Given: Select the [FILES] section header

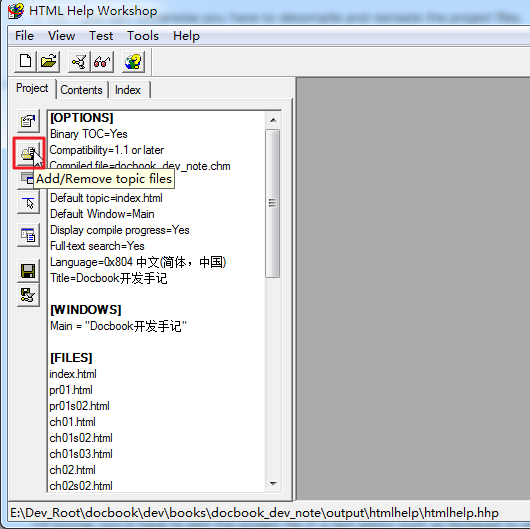Looking at the screenshot, I should (x=71, y=358).
